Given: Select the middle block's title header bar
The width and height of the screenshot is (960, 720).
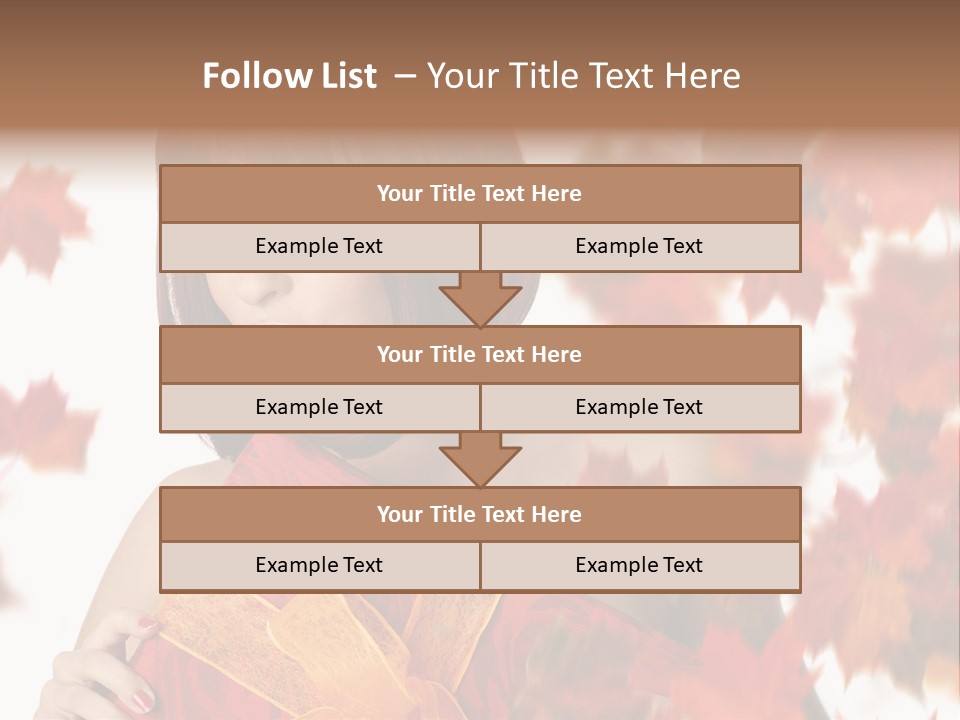Looking at the screenshot, I should pyautogui.click(x=479, y=354).
